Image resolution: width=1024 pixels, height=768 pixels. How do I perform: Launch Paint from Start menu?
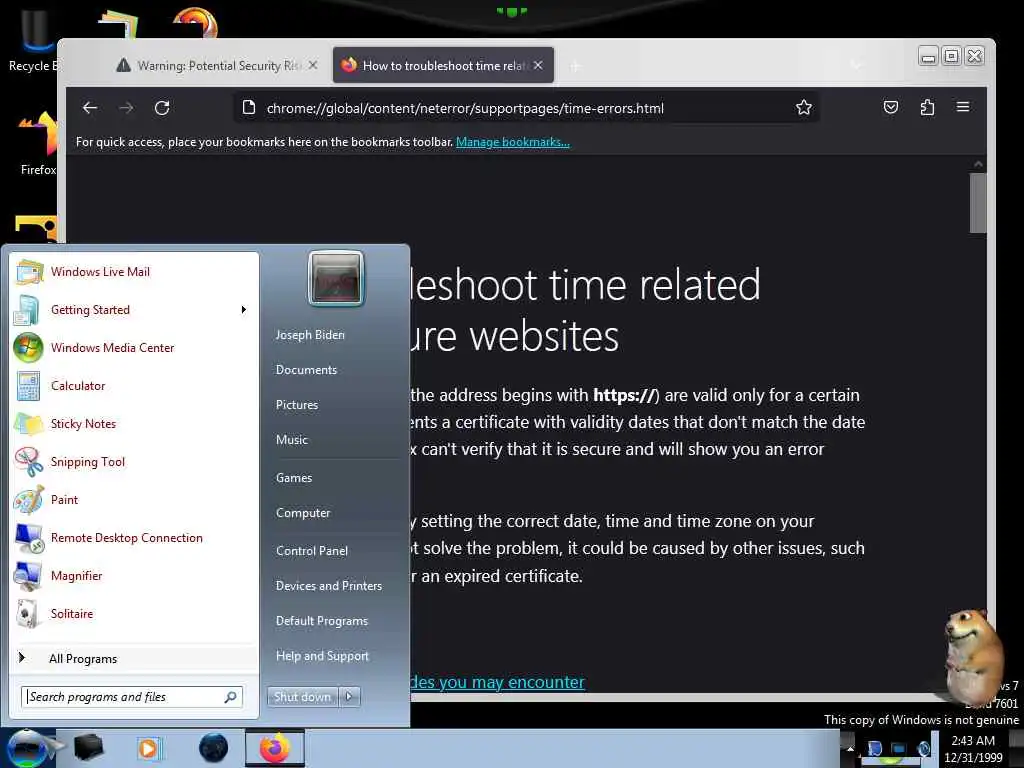click(x=134, y=500)
